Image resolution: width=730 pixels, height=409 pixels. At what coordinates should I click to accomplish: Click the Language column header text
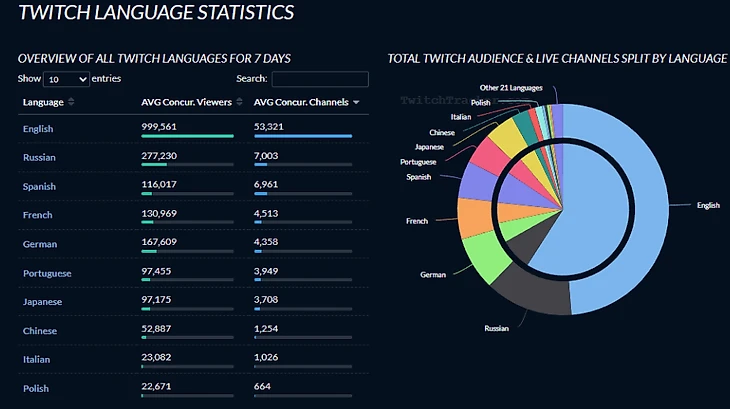point(42,102)
